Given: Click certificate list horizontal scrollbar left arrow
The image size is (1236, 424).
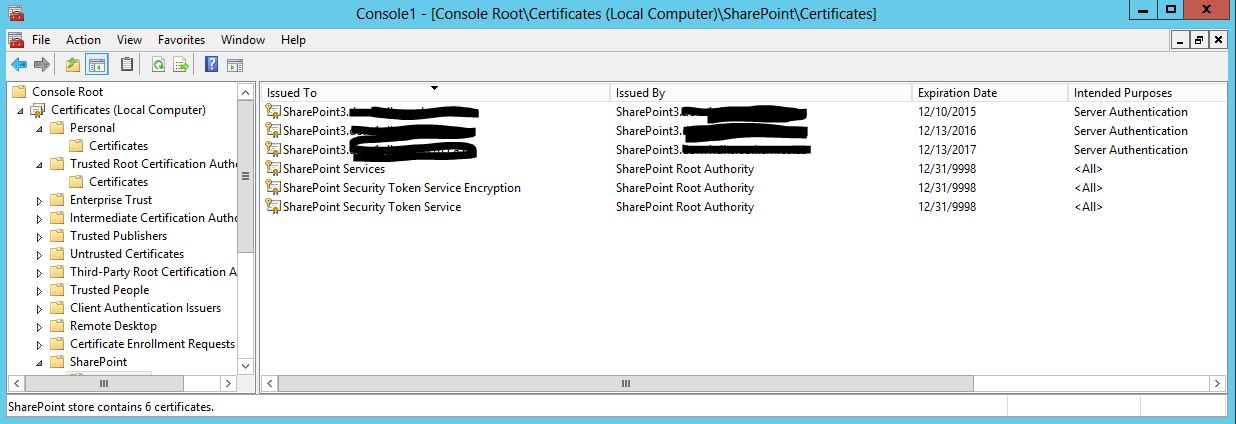Looking at the screenshot, I should 270,383.
